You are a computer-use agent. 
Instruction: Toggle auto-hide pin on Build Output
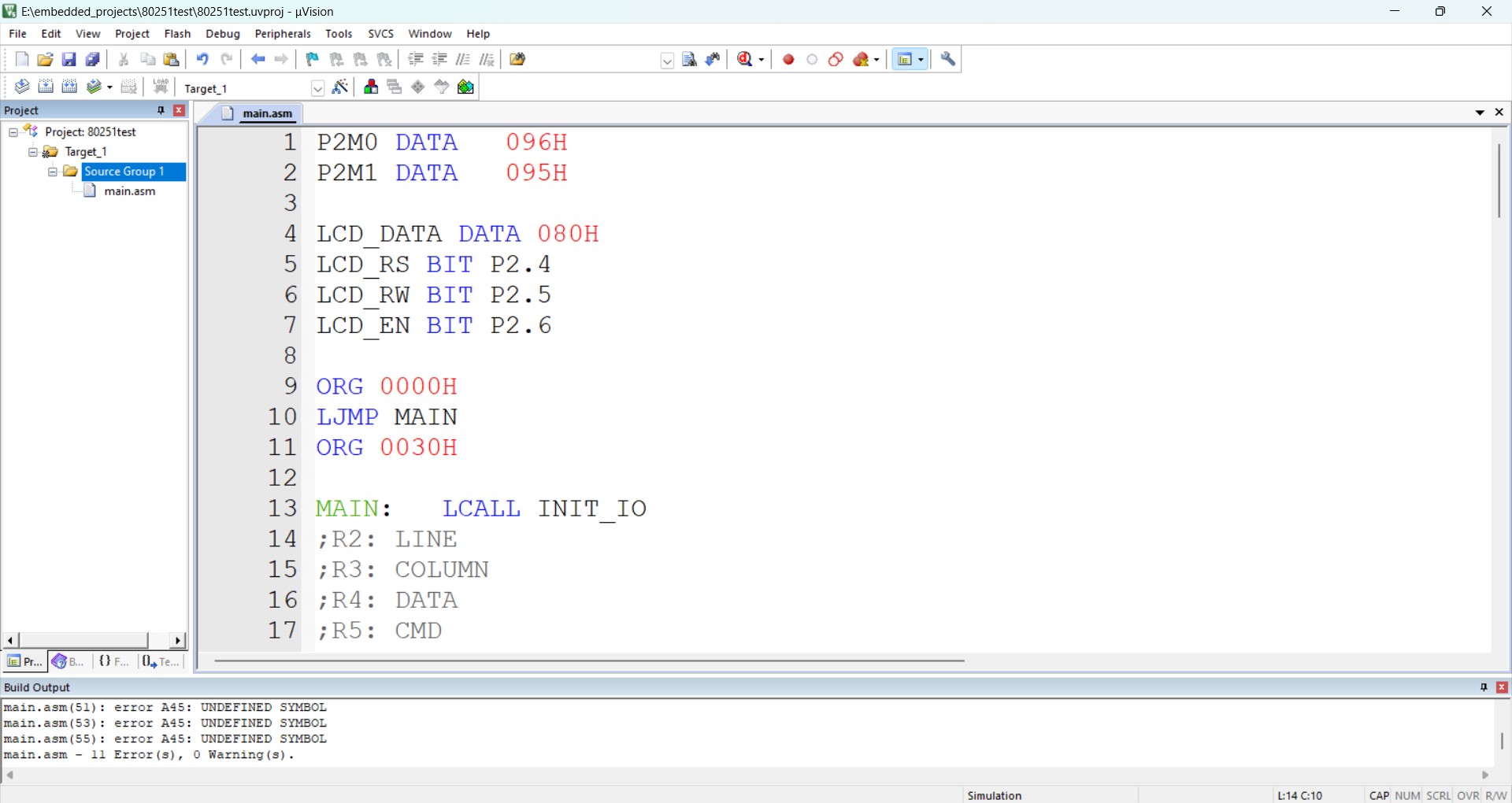[1484, 687]
